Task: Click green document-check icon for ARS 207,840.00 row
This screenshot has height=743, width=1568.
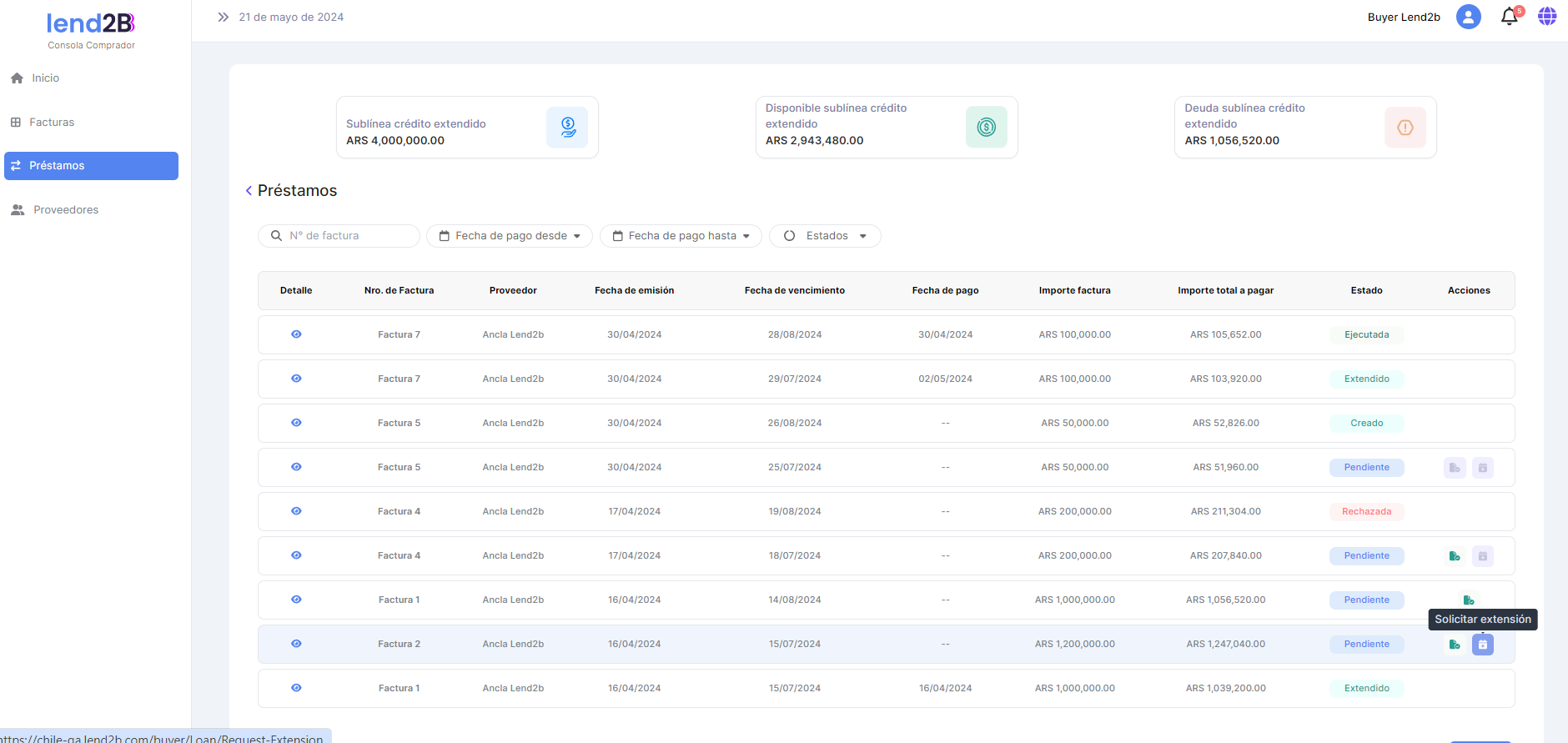Action: coord(1455,556)
